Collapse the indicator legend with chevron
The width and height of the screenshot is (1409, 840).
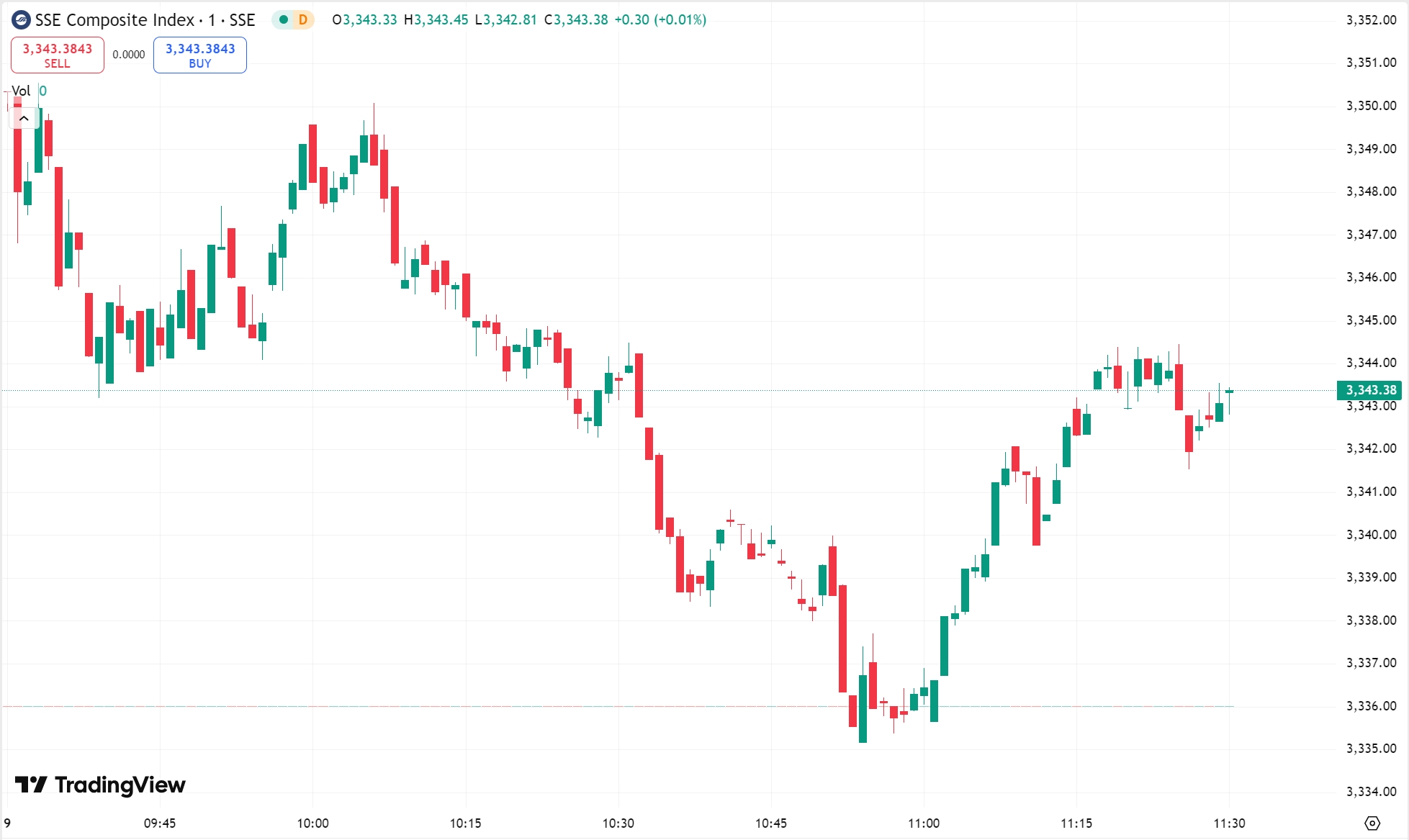(x=24, y=118)
